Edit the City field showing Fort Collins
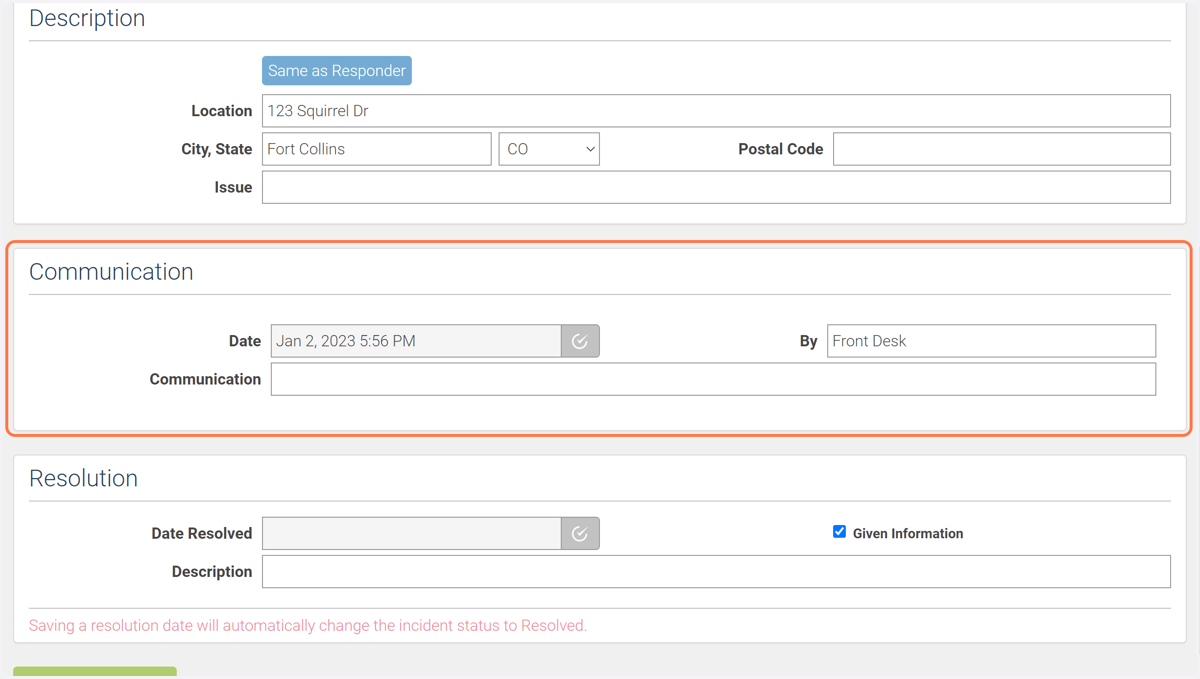1200x679 pixels. point(377,149)
